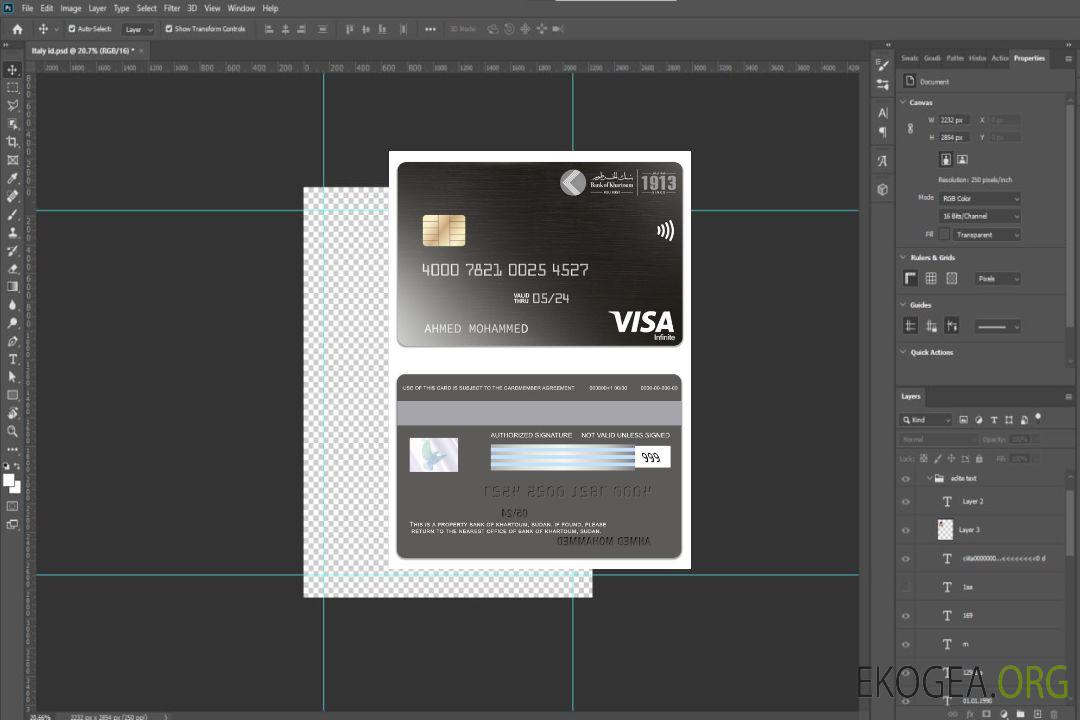This screenshot has width=1080, height=720.
Task: Open the layer filter Kind dropdown
Action: click(x=926, y=420)
